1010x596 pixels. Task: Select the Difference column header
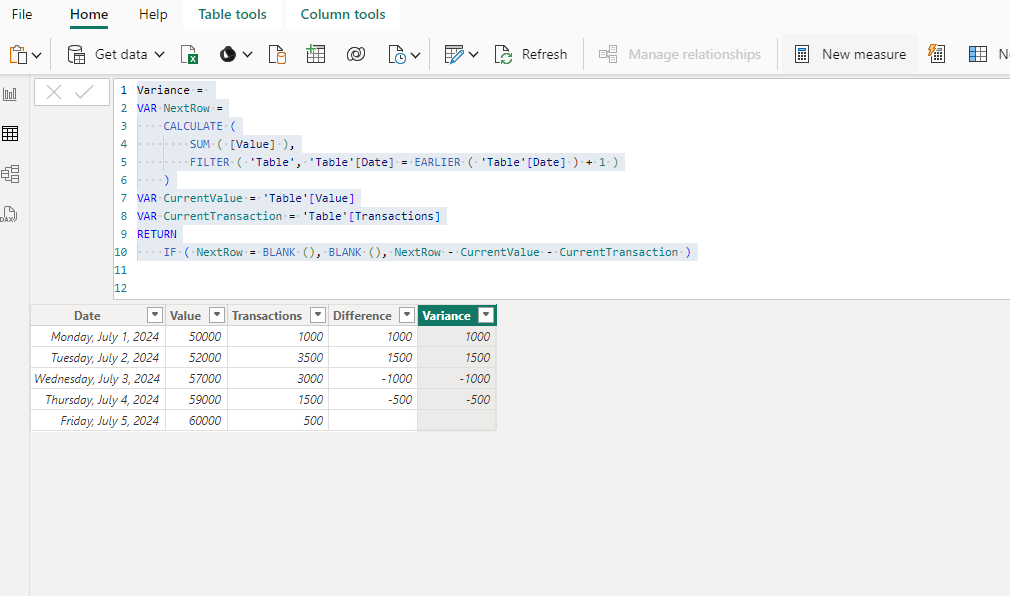[x=362, y=316]
